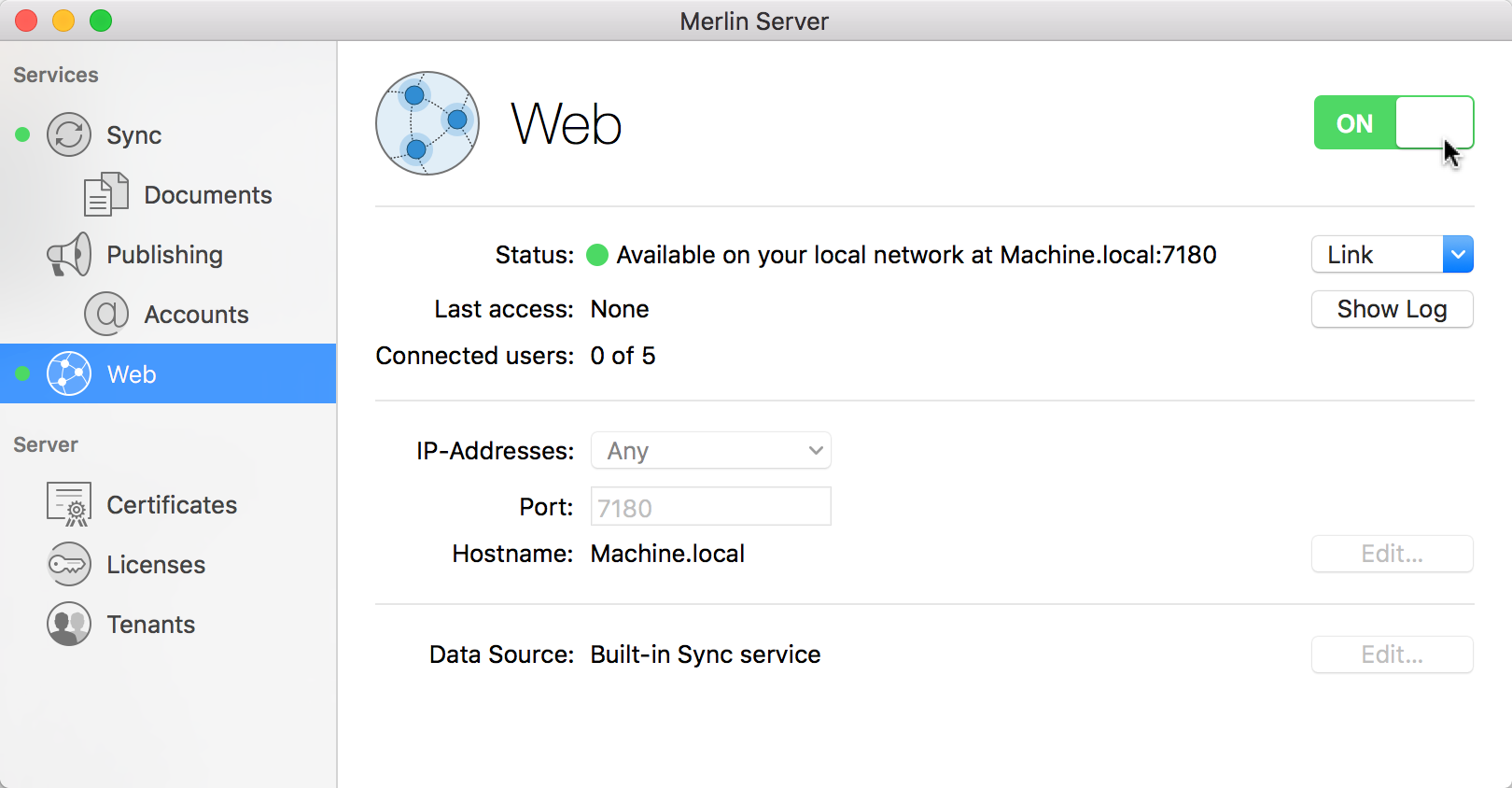The height and width of the screenshot is (788, 1512).
Task: Click the Sync service icon
Action: (x=69, y=134)
